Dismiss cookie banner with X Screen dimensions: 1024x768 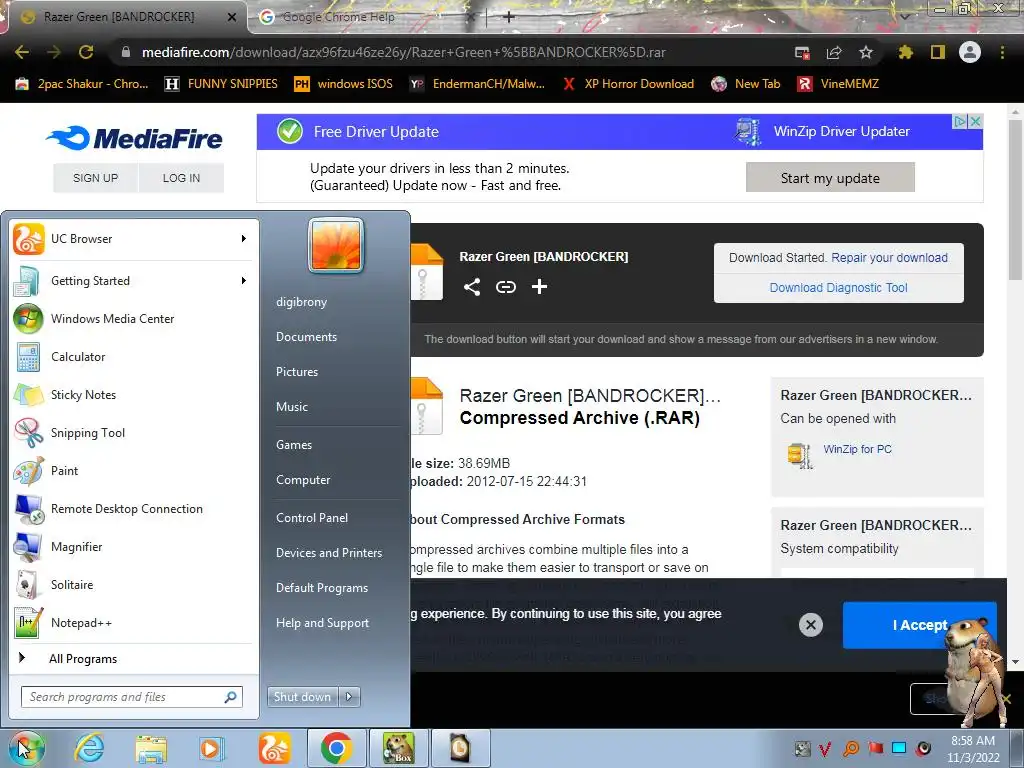click(x=810, y=625)
